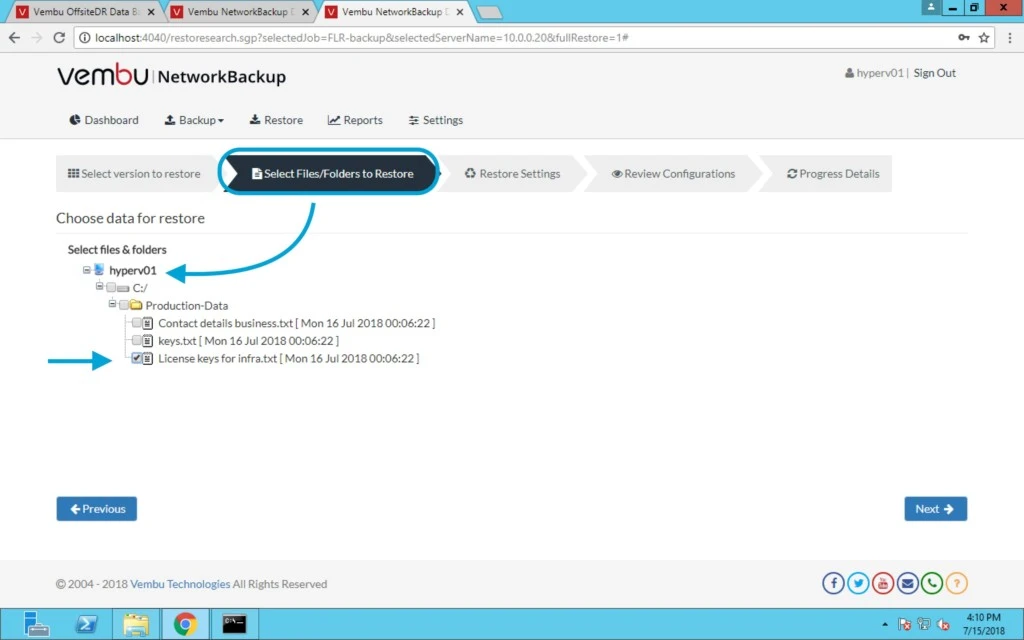Image resolution: width=1024 pixels, height=640 pixels.
Task: Click the email contact icon in footer
Action: pos(907,583)
